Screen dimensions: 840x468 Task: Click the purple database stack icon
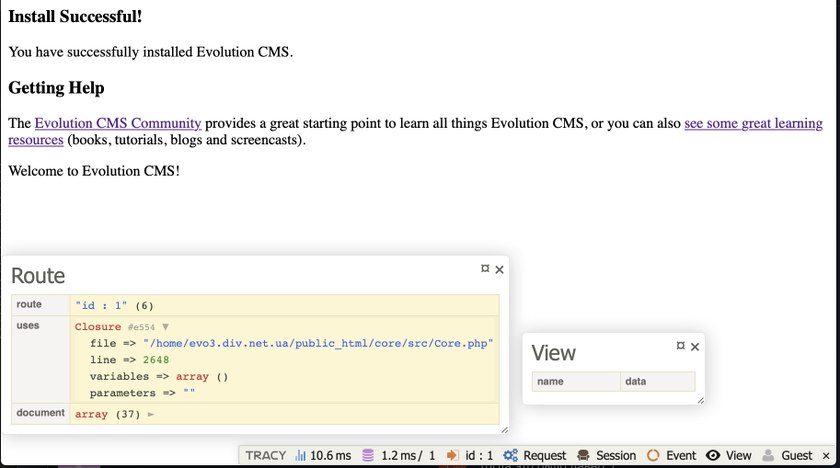[368, 456]
